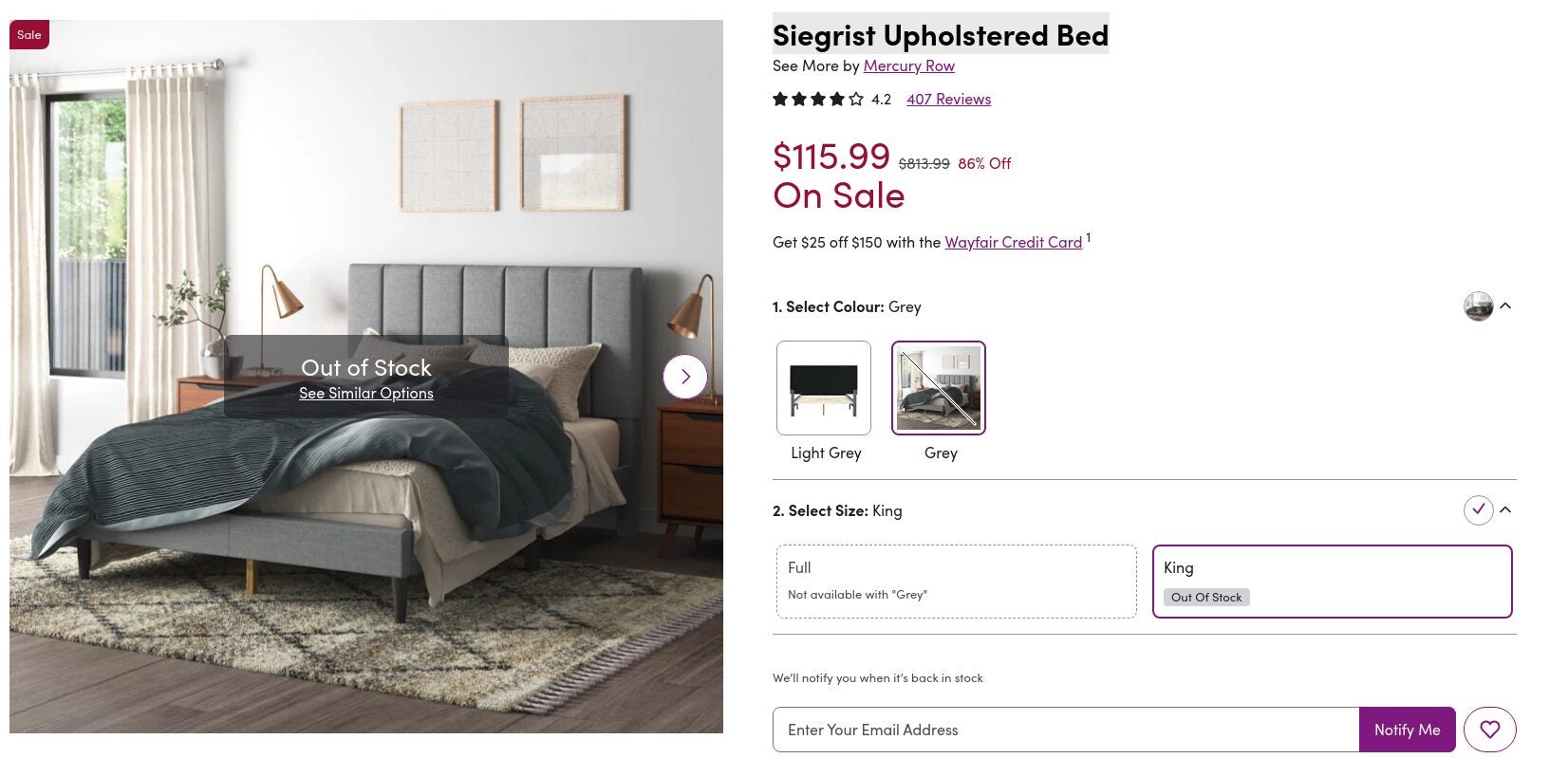
Task: Collapse the Select Colour section
Action: (1506, 305)
